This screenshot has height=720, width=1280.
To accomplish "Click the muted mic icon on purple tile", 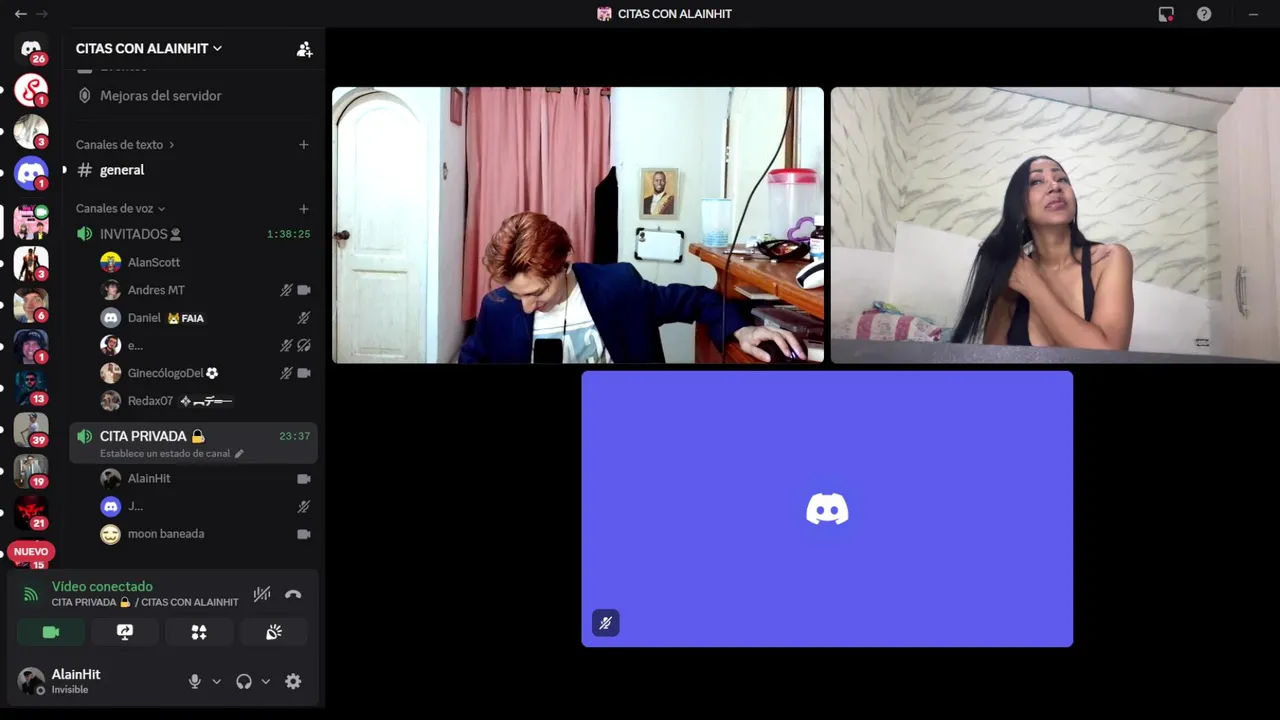I will point(605,623).
